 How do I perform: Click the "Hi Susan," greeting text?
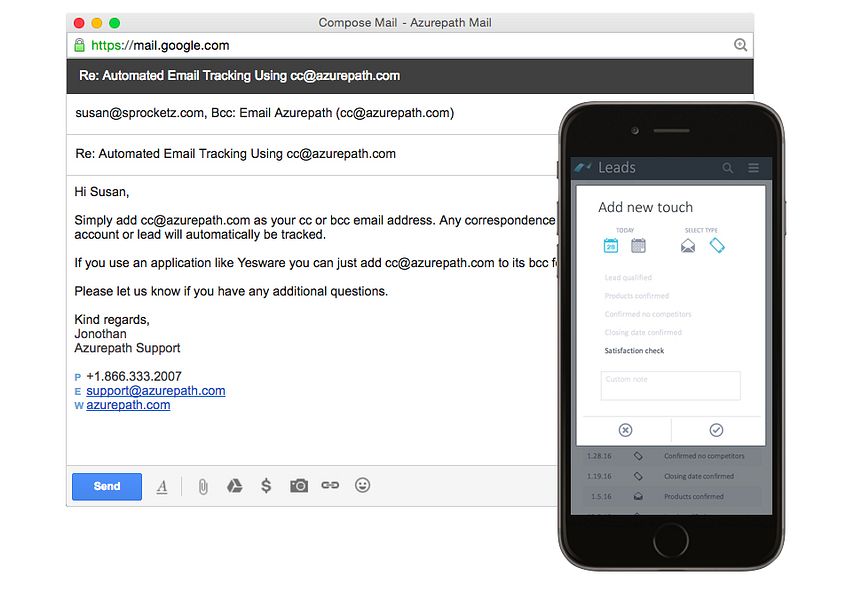[x=102, y=192]
